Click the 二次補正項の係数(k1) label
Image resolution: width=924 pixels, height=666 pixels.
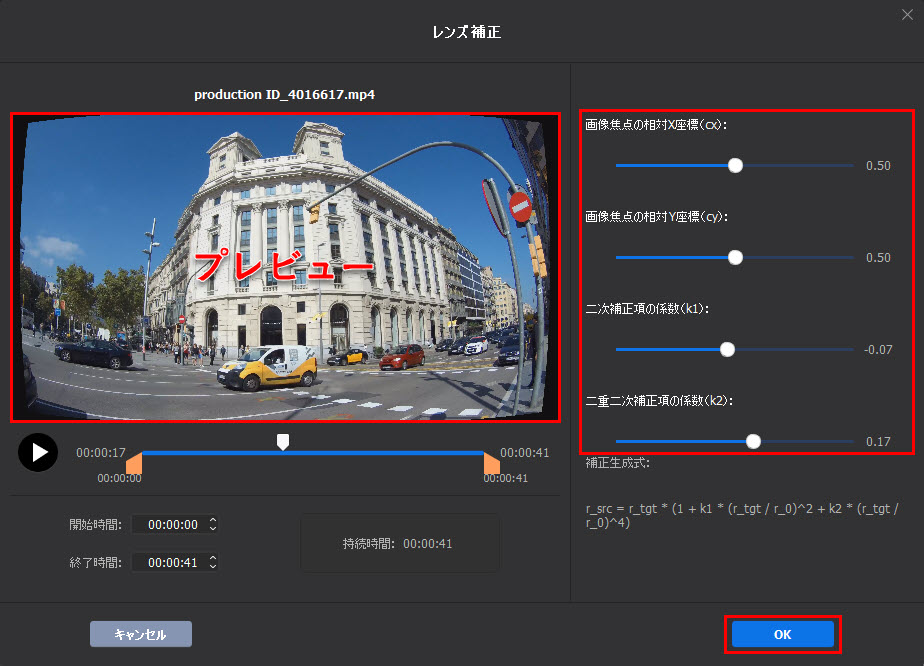click(647, 308)
